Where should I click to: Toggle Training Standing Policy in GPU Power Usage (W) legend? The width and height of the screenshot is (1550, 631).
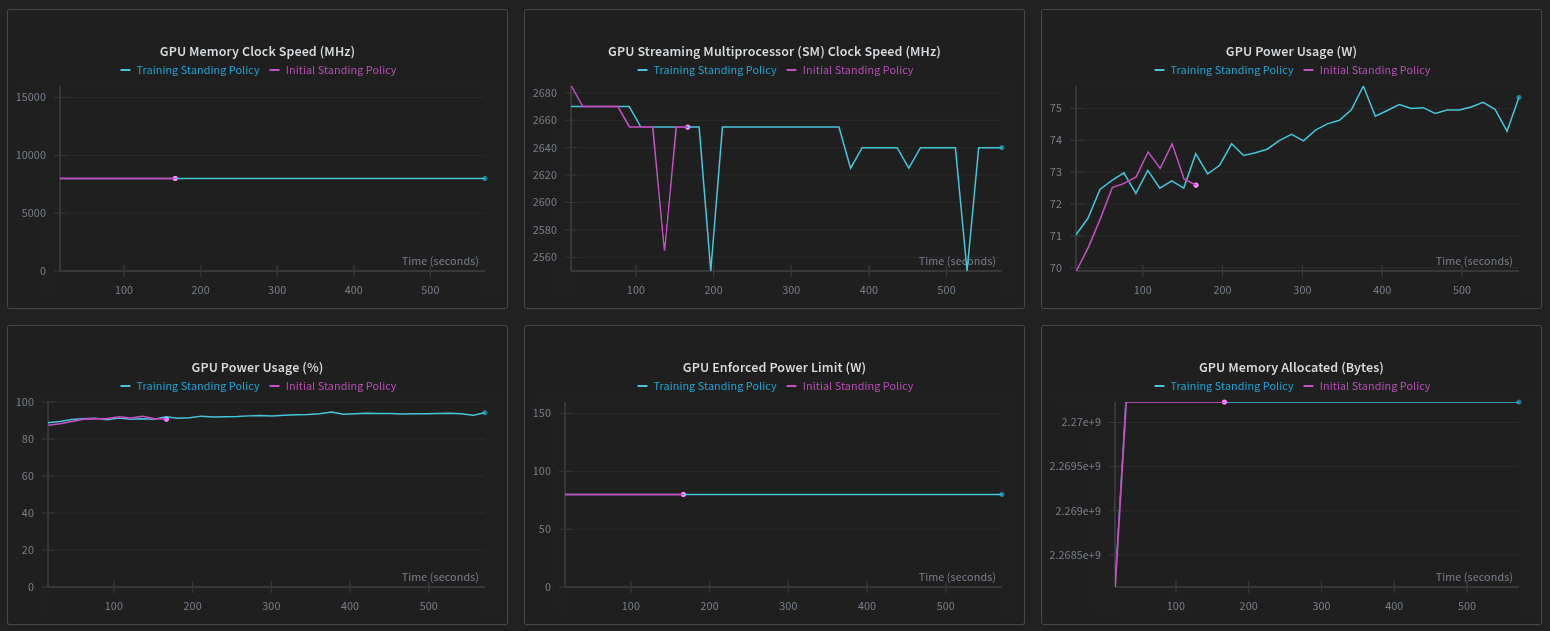click(1231, 71)
